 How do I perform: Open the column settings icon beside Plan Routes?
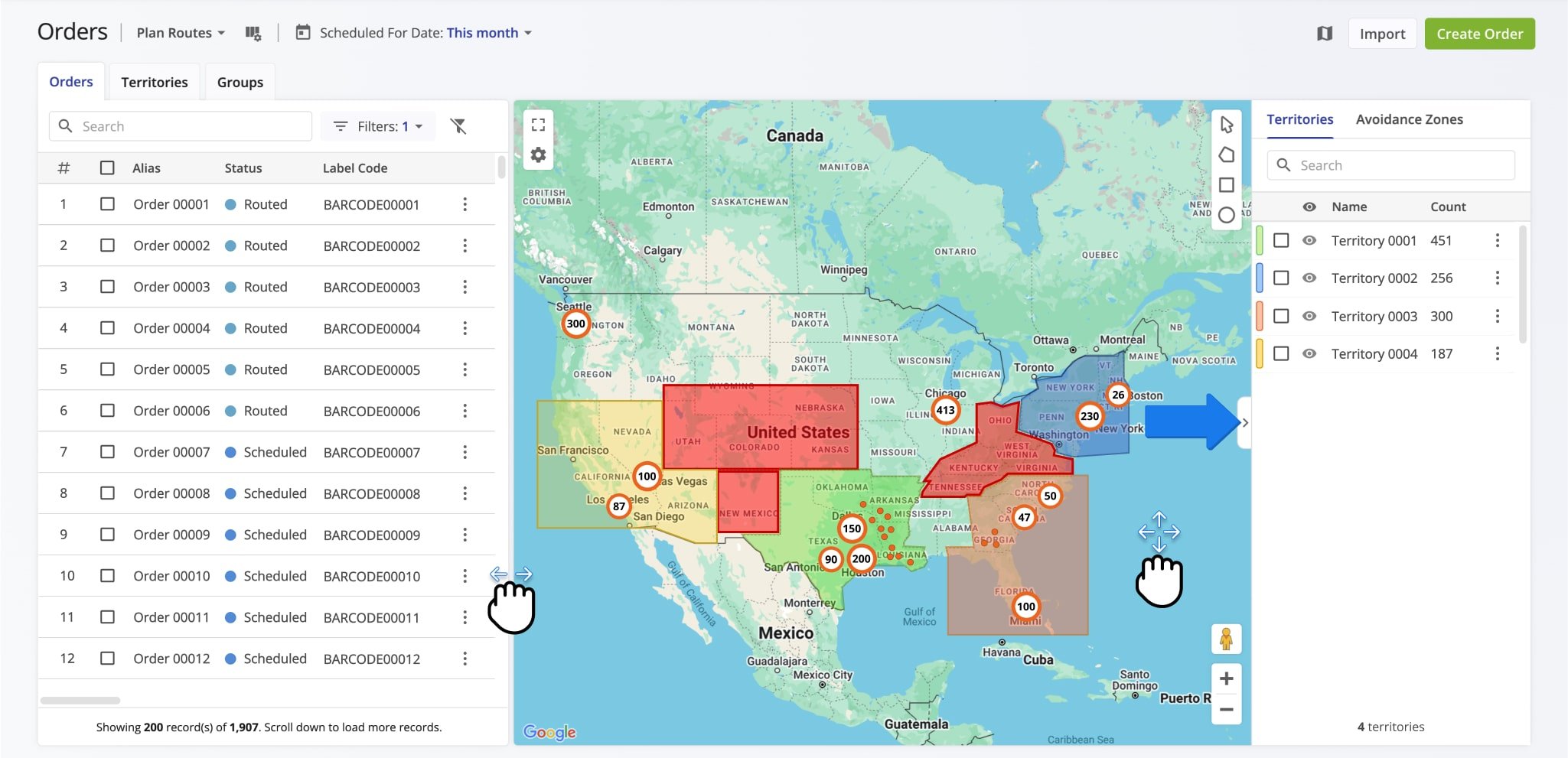(253, 33)
